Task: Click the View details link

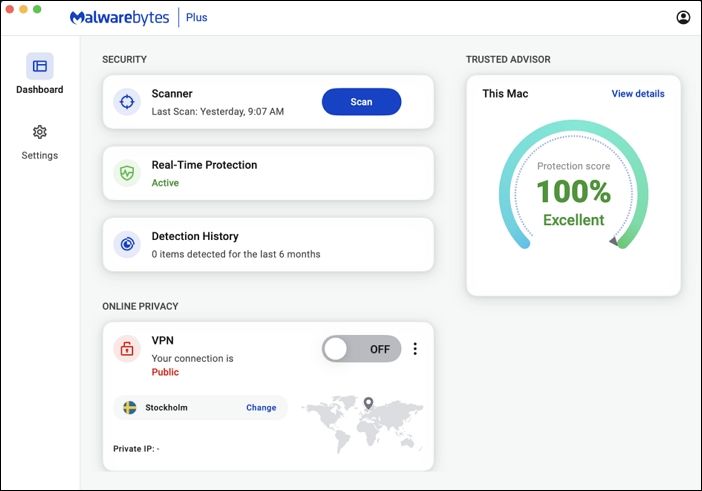Action: 637,94
